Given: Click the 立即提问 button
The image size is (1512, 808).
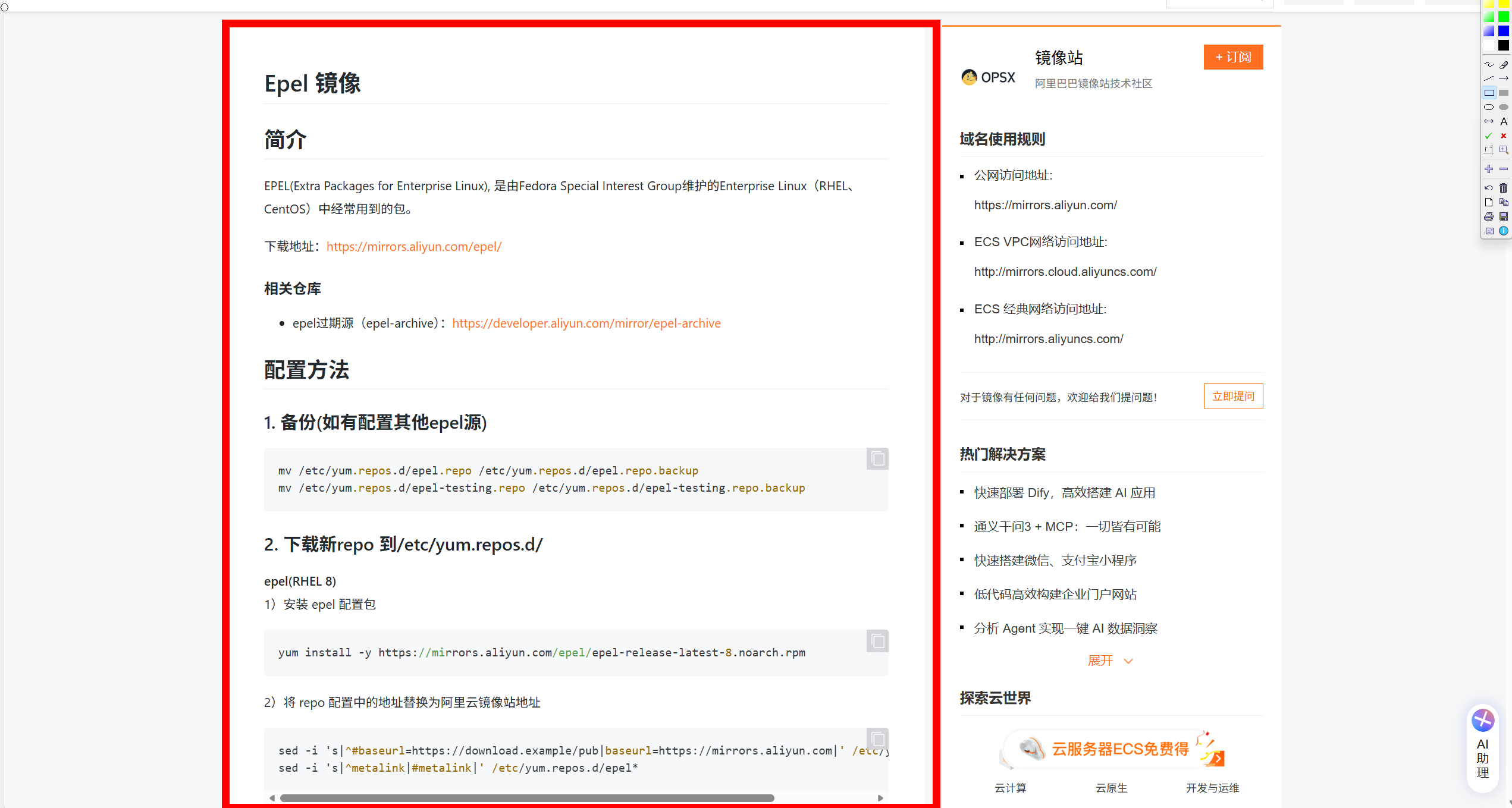Looking at the screenshot, I should pos(1233,396).
